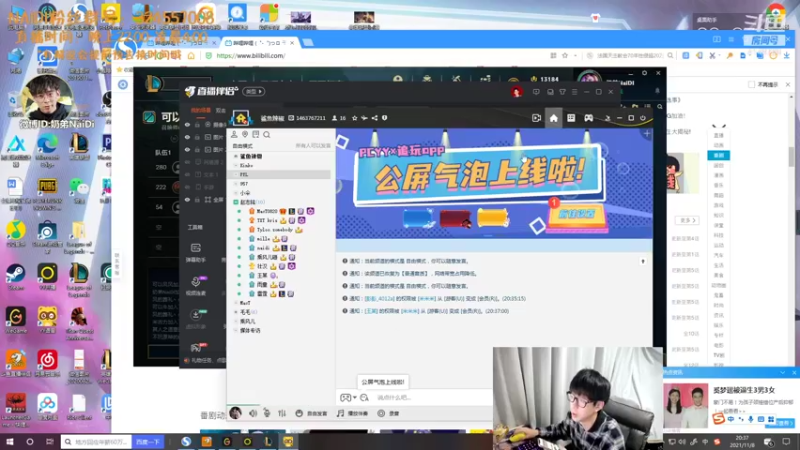Click the share icon in YY channel header
800x450 pixels.
point(374,118)
